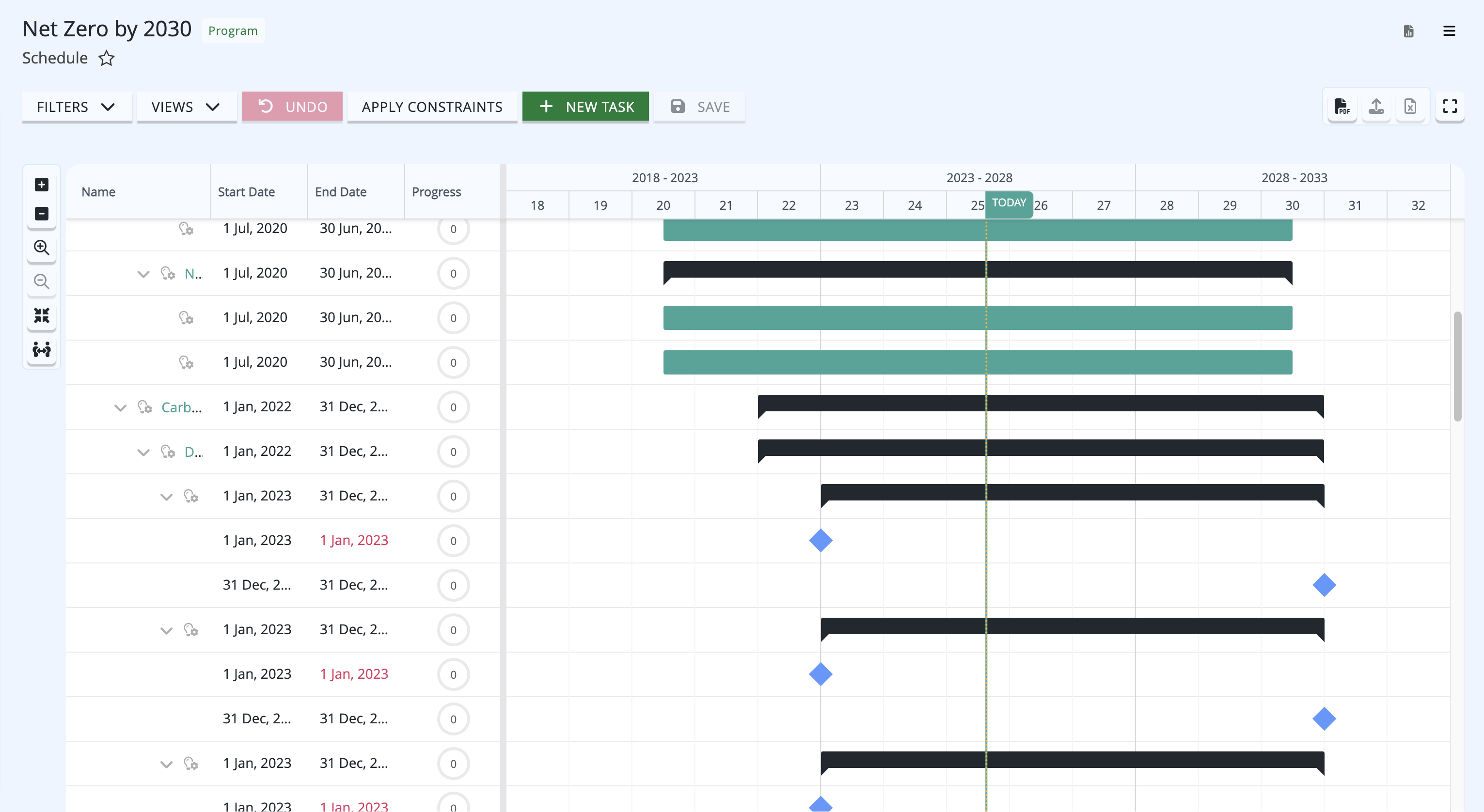
Task: Collapse the Carb... task group
Action: (120, 408)
